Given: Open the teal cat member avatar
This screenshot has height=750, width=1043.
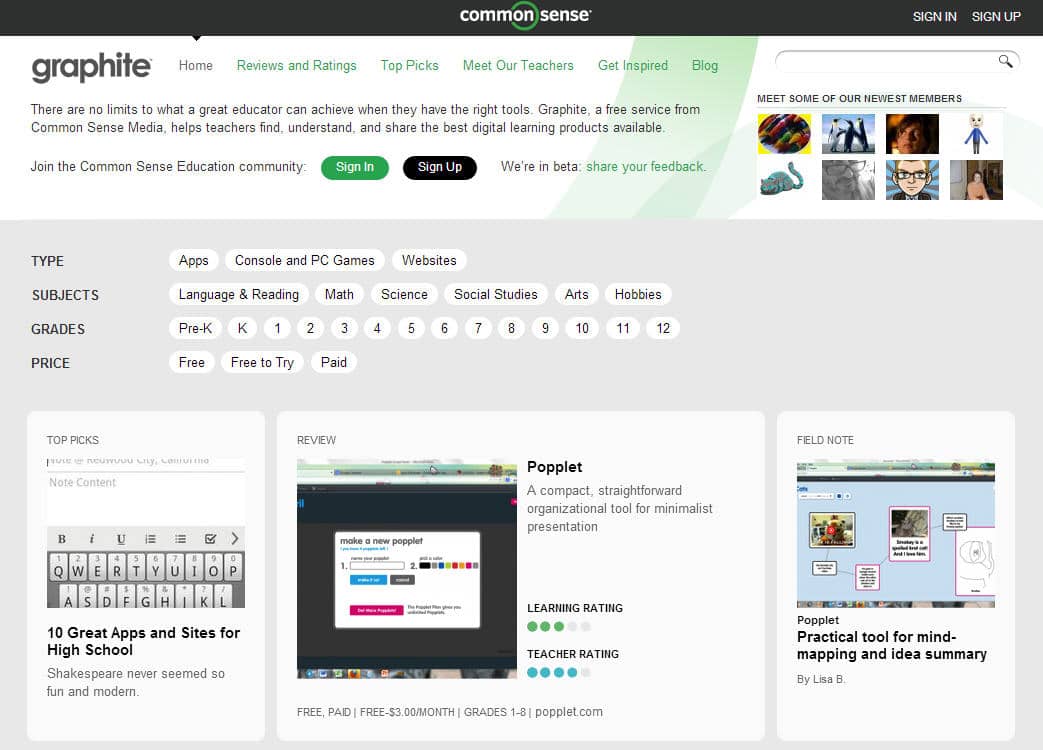Looking at the screenshot, I should pos(784,180).
